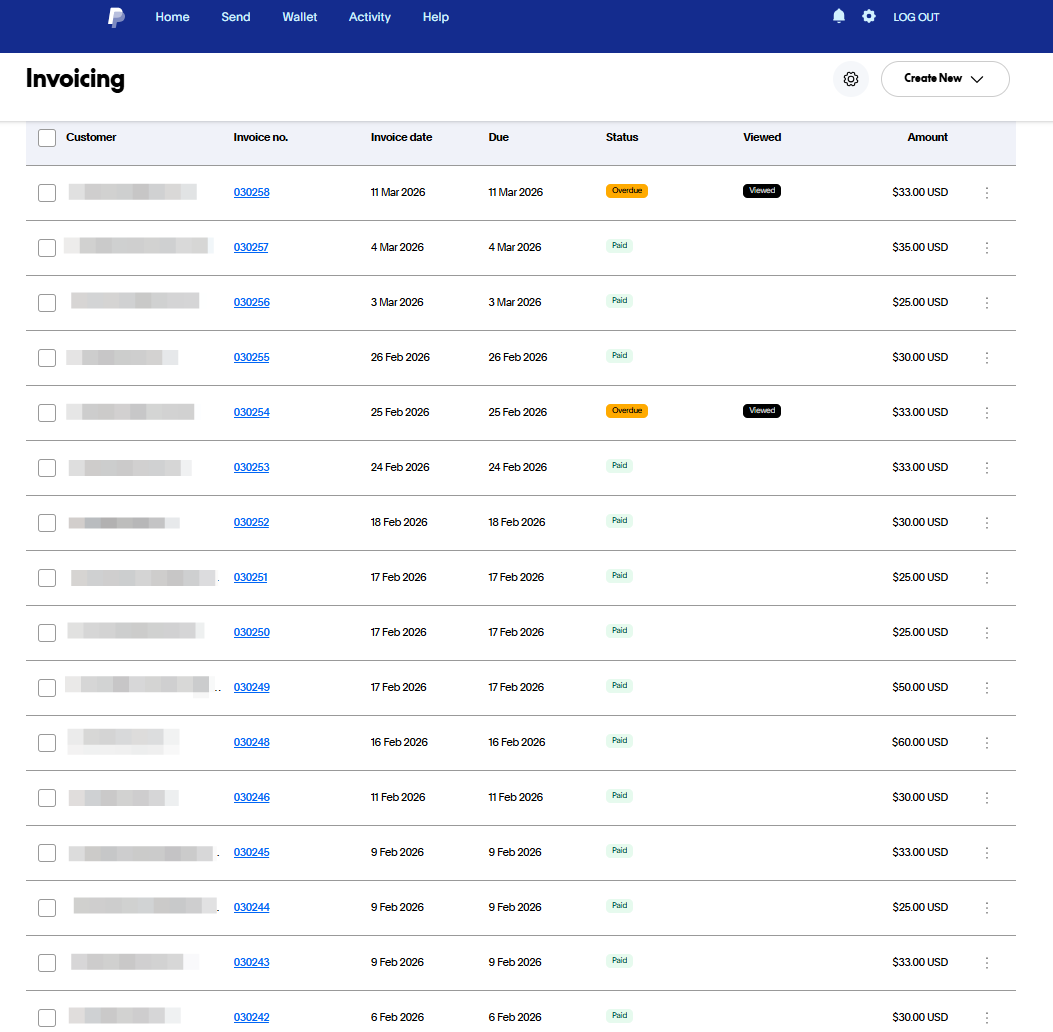Open row actions menu for invoice 030256
The height and width of the screenshot is (1032, 1053).
pos(987,303)
